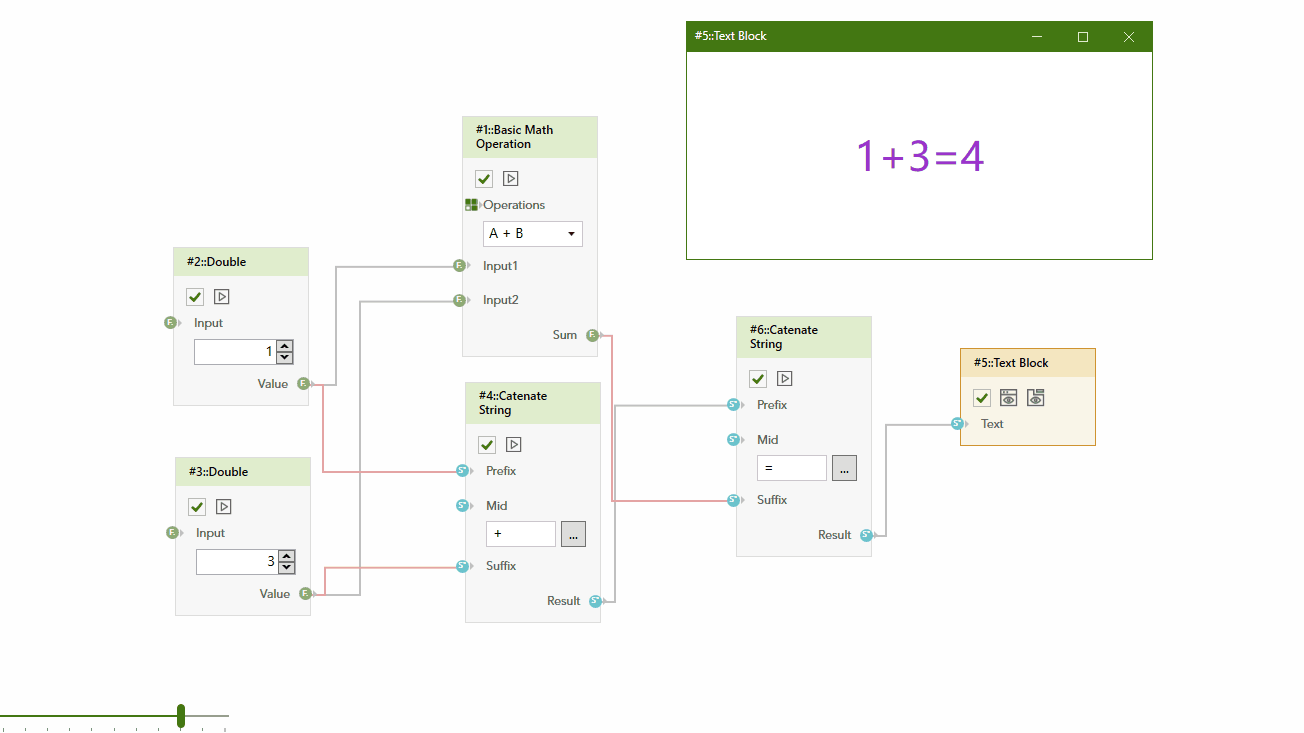Select the #2::Double node header

pyautogui.click(x=241, y=262)
